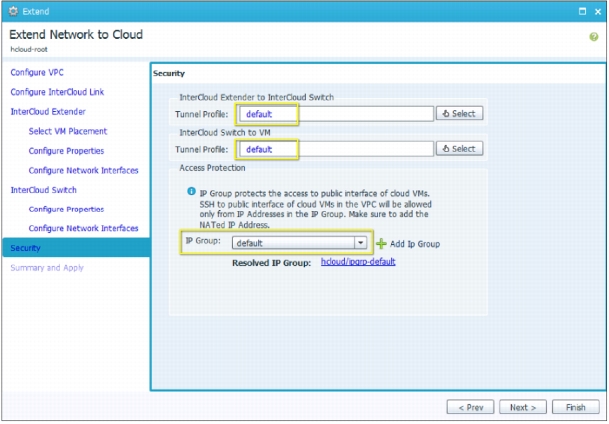The image size is (609, 424).
Task: Click the Prev button
Action: (470, 407)
